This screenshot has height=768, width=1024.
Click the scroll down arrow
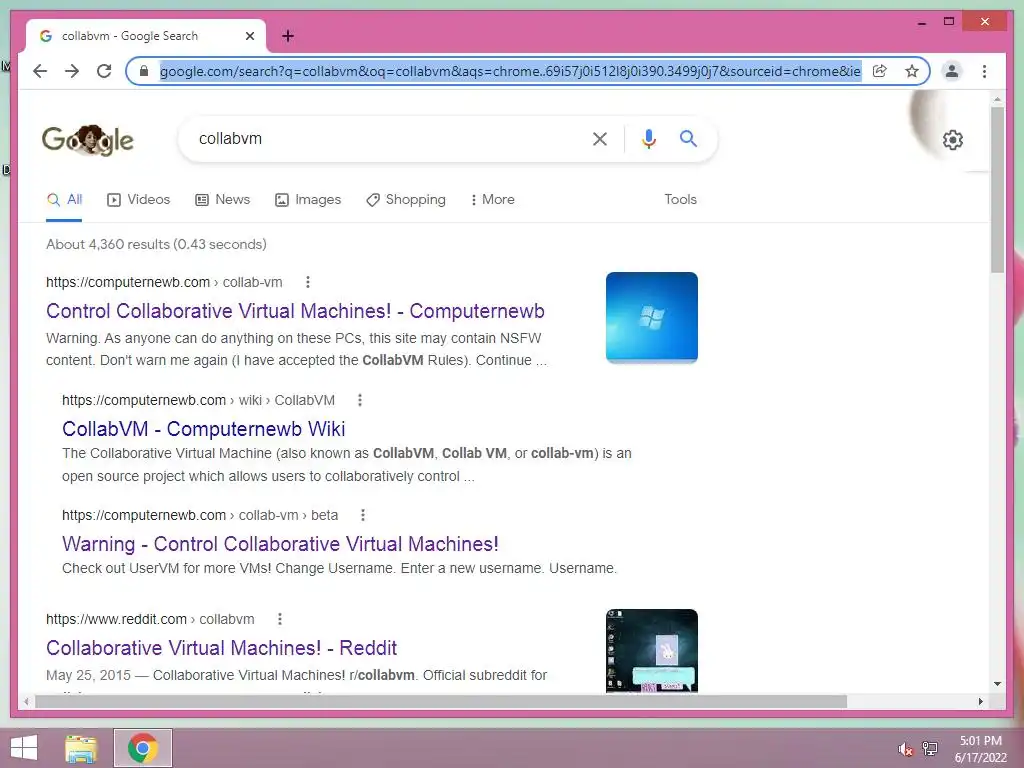(x=997, y=684)
